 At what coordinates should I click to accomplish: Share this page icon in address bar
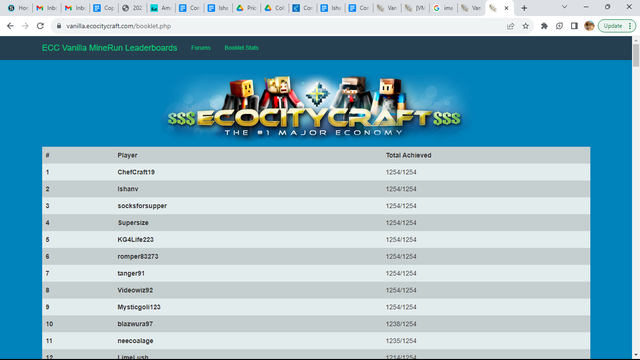[510, 26]
